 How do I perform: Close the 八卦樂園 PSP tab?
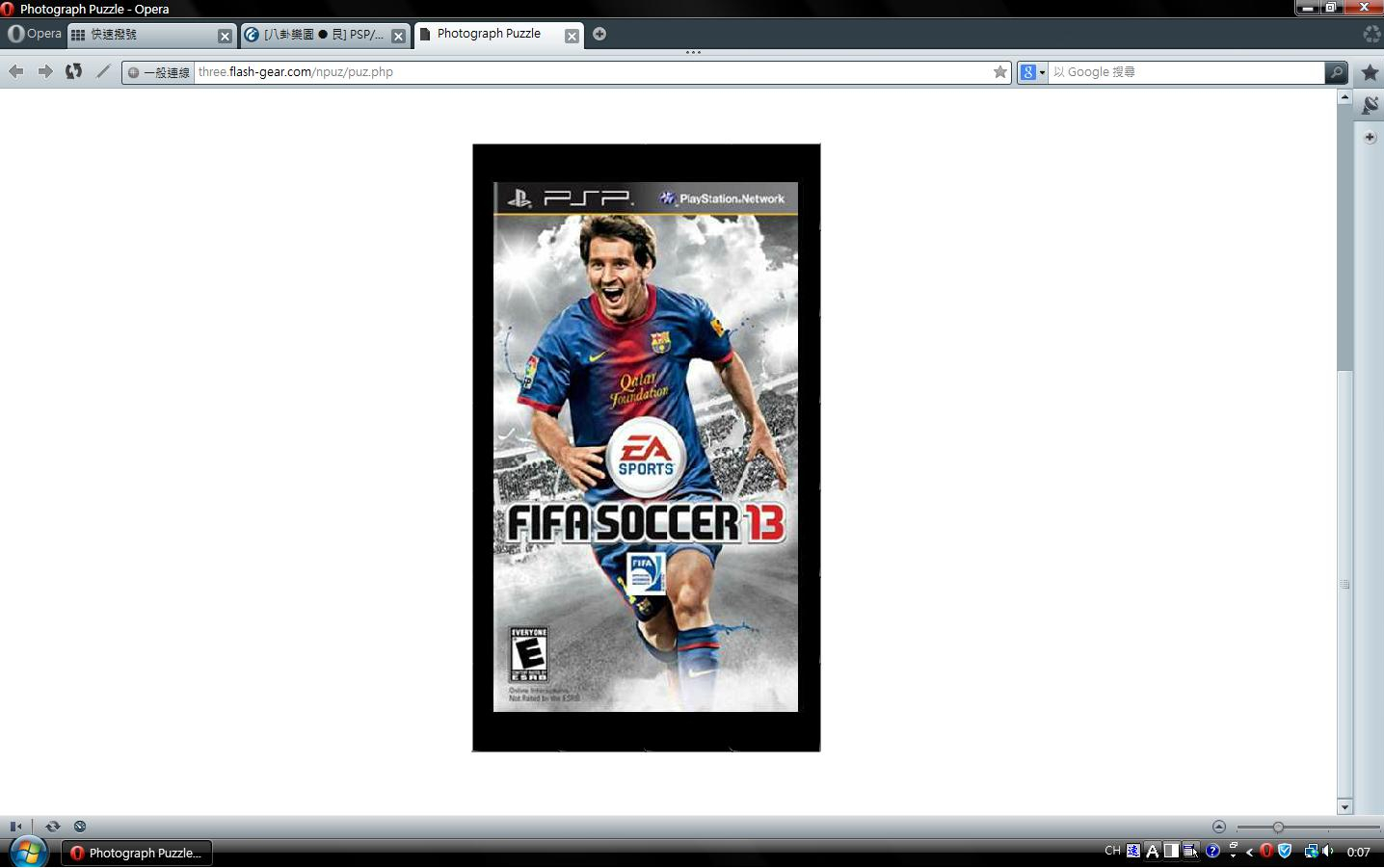pos(398,36)
